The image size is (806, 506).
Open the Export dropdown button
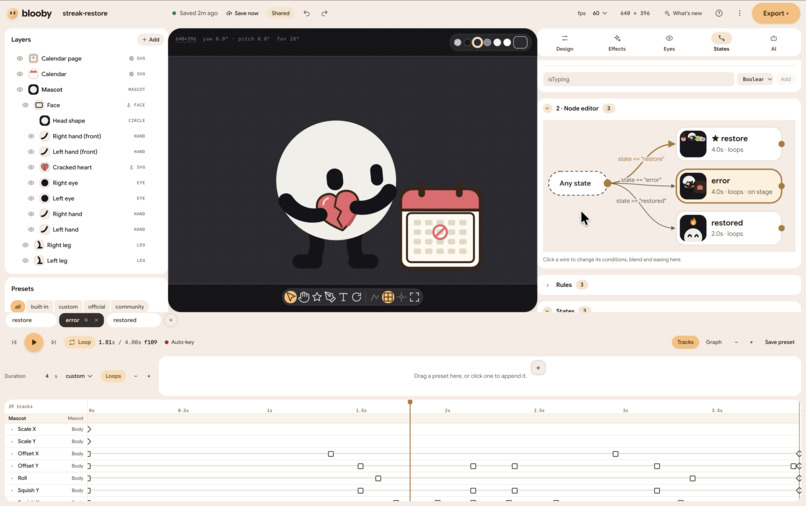(x=776, y=13)
